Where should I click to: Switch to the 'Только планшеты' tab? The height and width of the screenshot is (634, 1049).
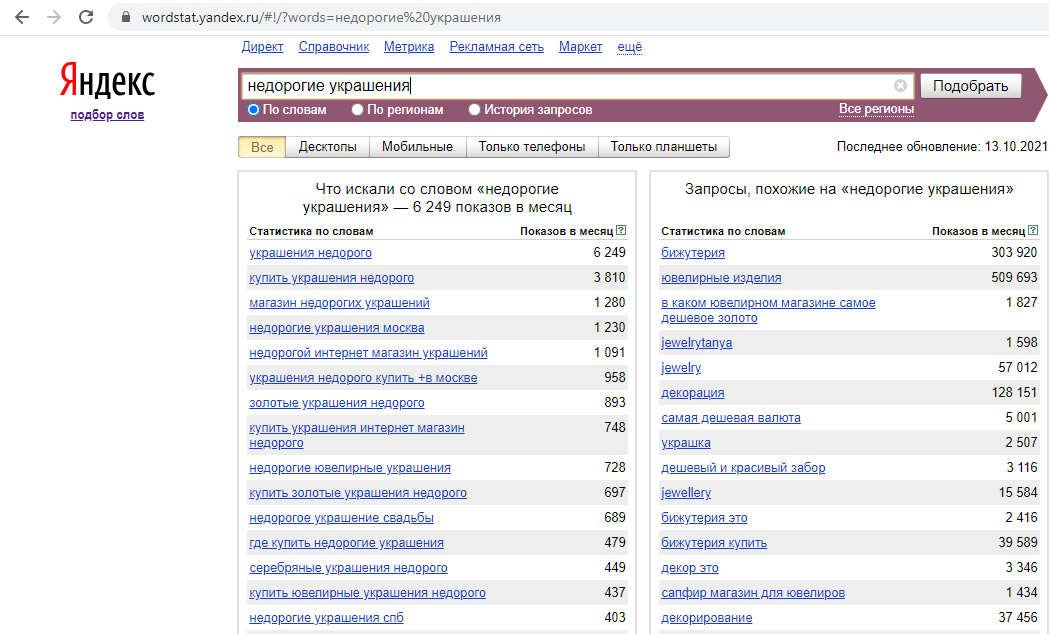point(664,147)
